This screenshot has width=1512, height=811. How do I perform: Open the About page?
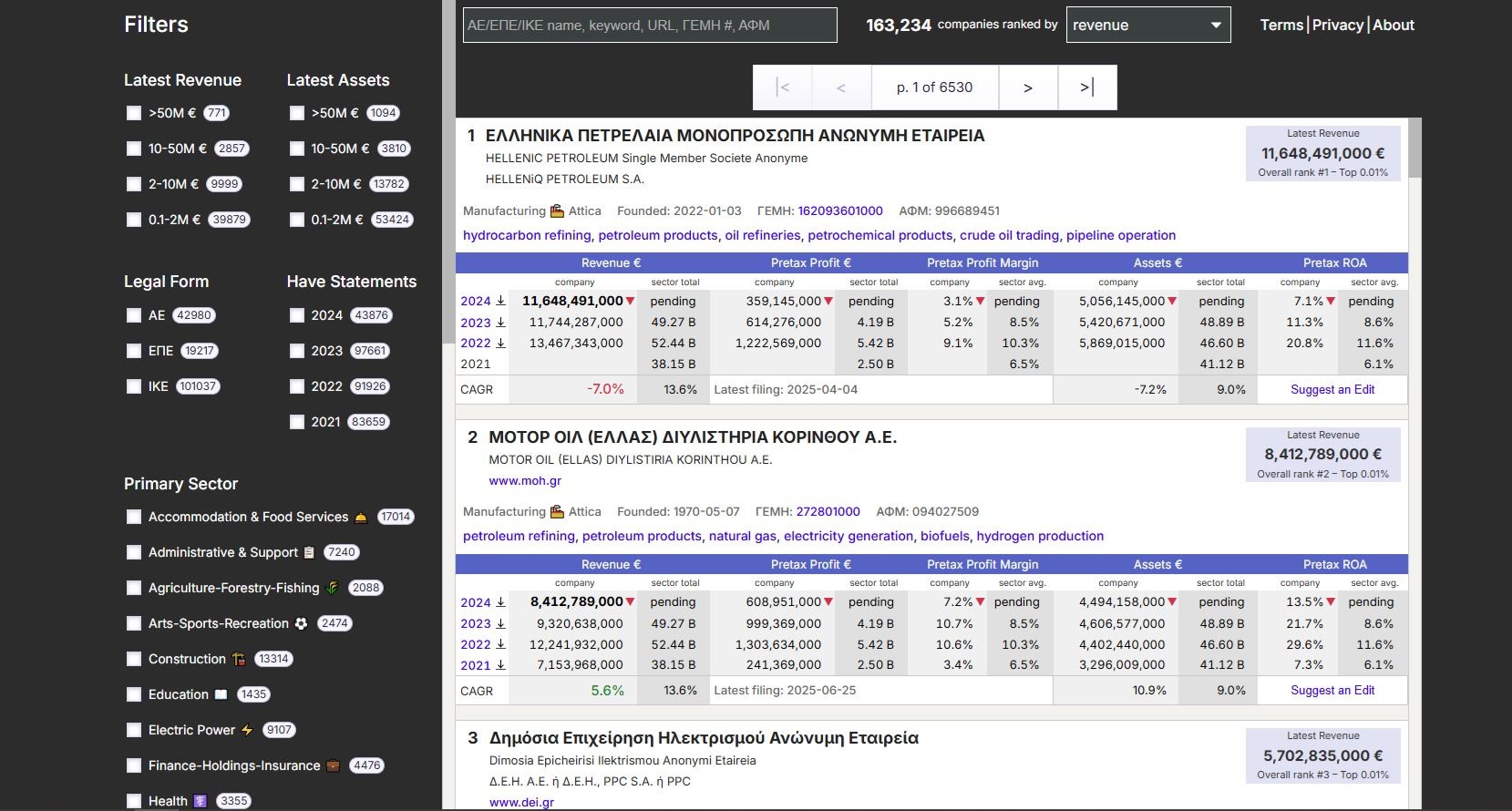1393,26
